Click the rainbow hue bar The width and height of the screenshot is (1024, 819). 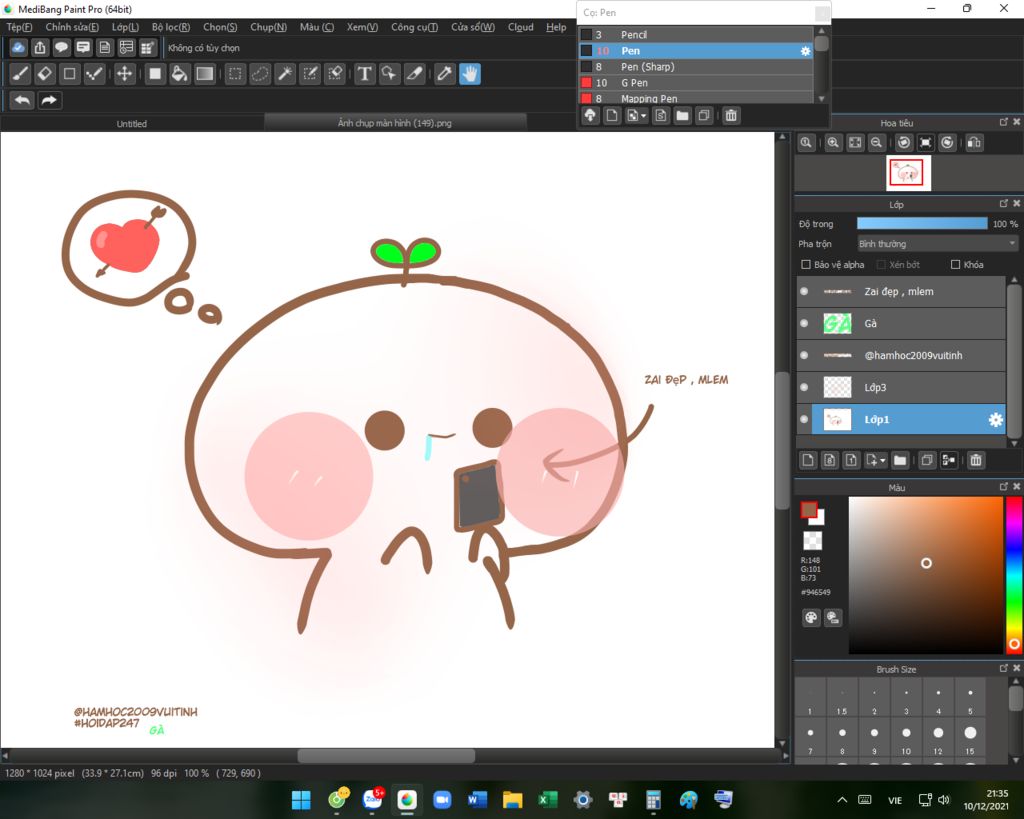(x=1014, y=575)
